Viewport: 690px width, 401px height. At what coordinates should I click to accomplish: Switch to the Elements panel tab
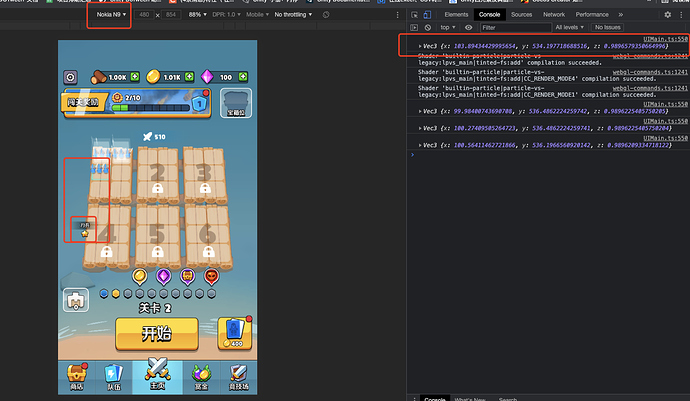point(456,15)
